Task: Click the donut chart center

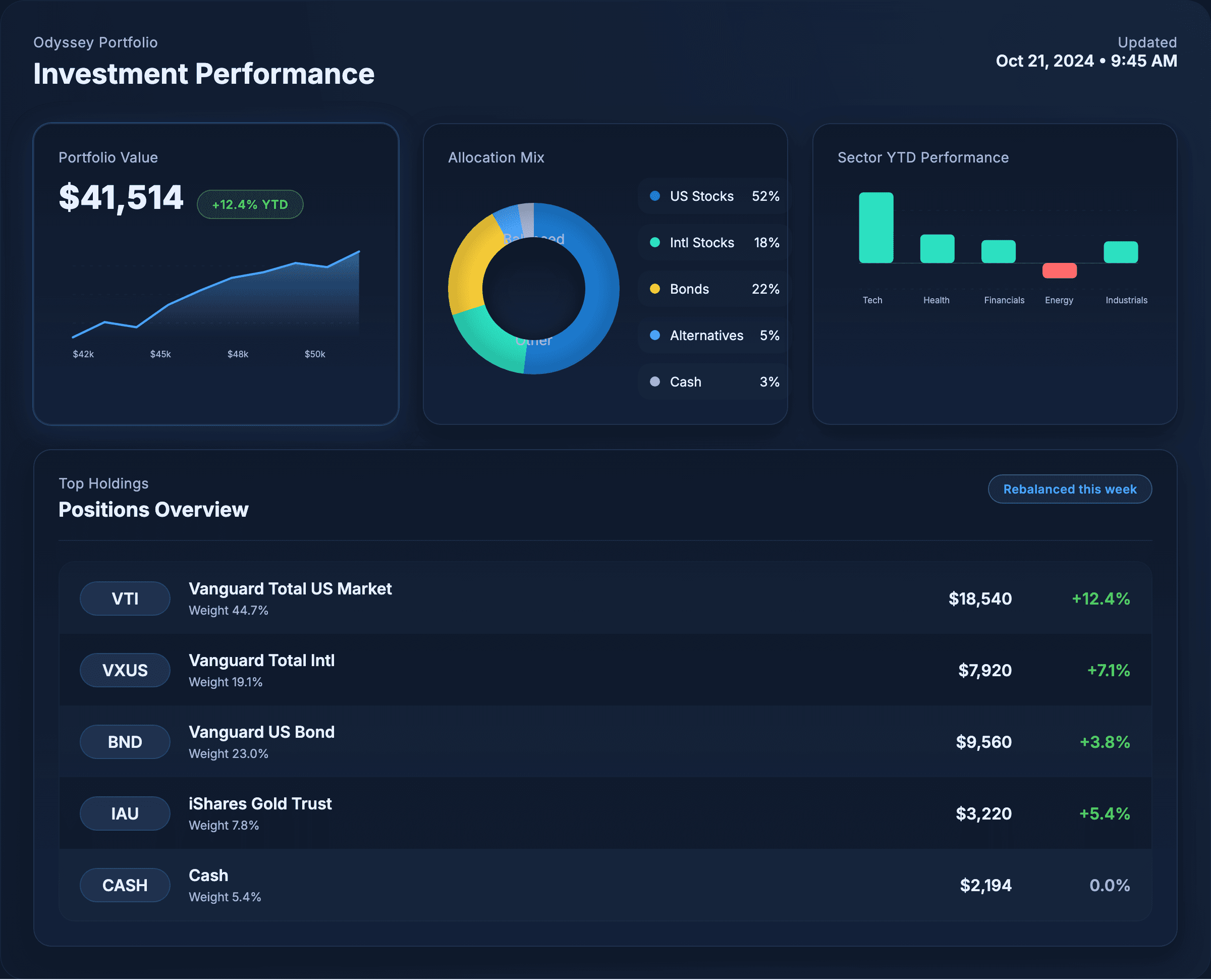Action: [534, 289]
